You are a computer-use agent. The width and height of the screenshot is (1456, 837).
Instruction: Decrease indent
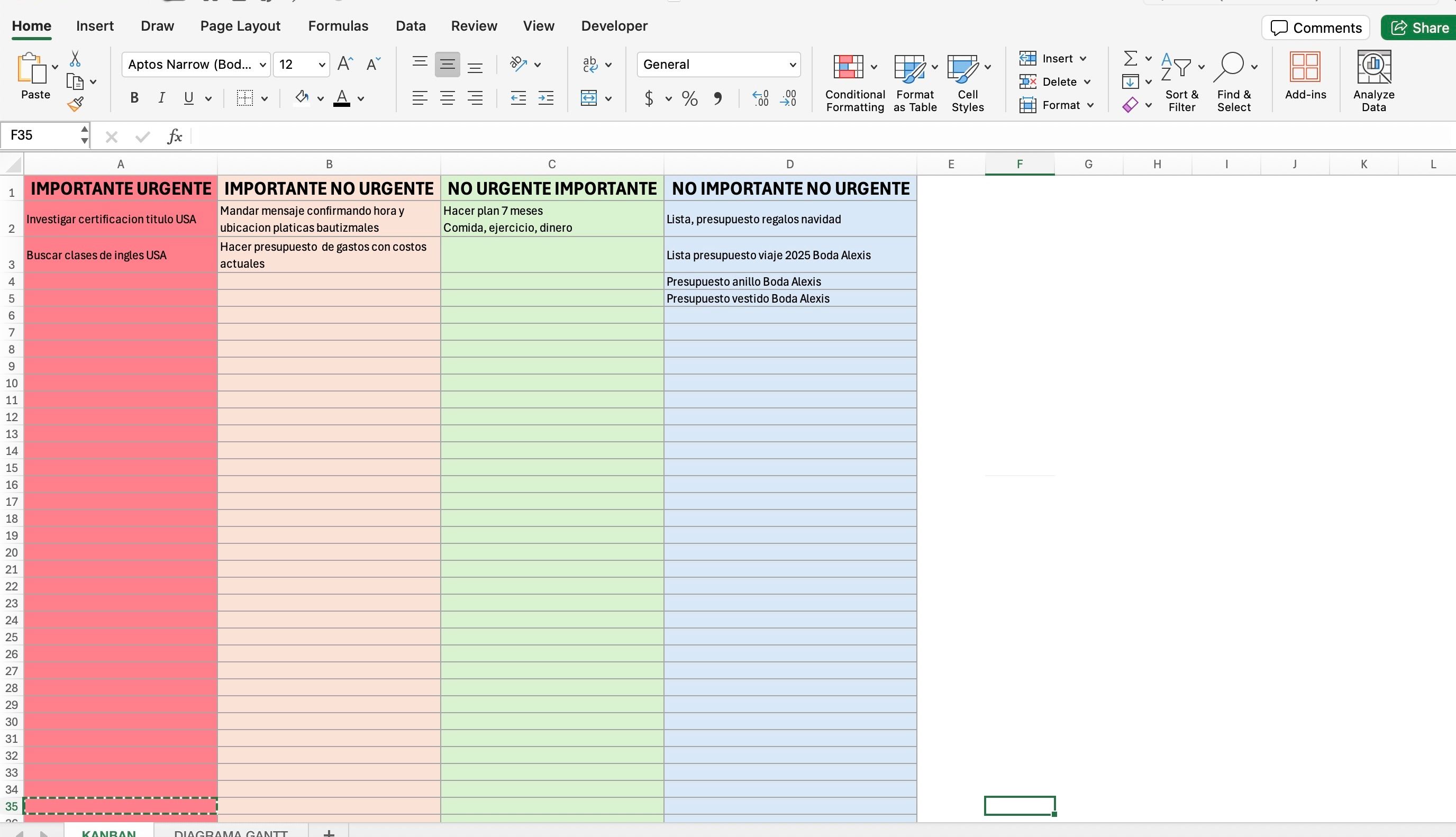[518, 98]
